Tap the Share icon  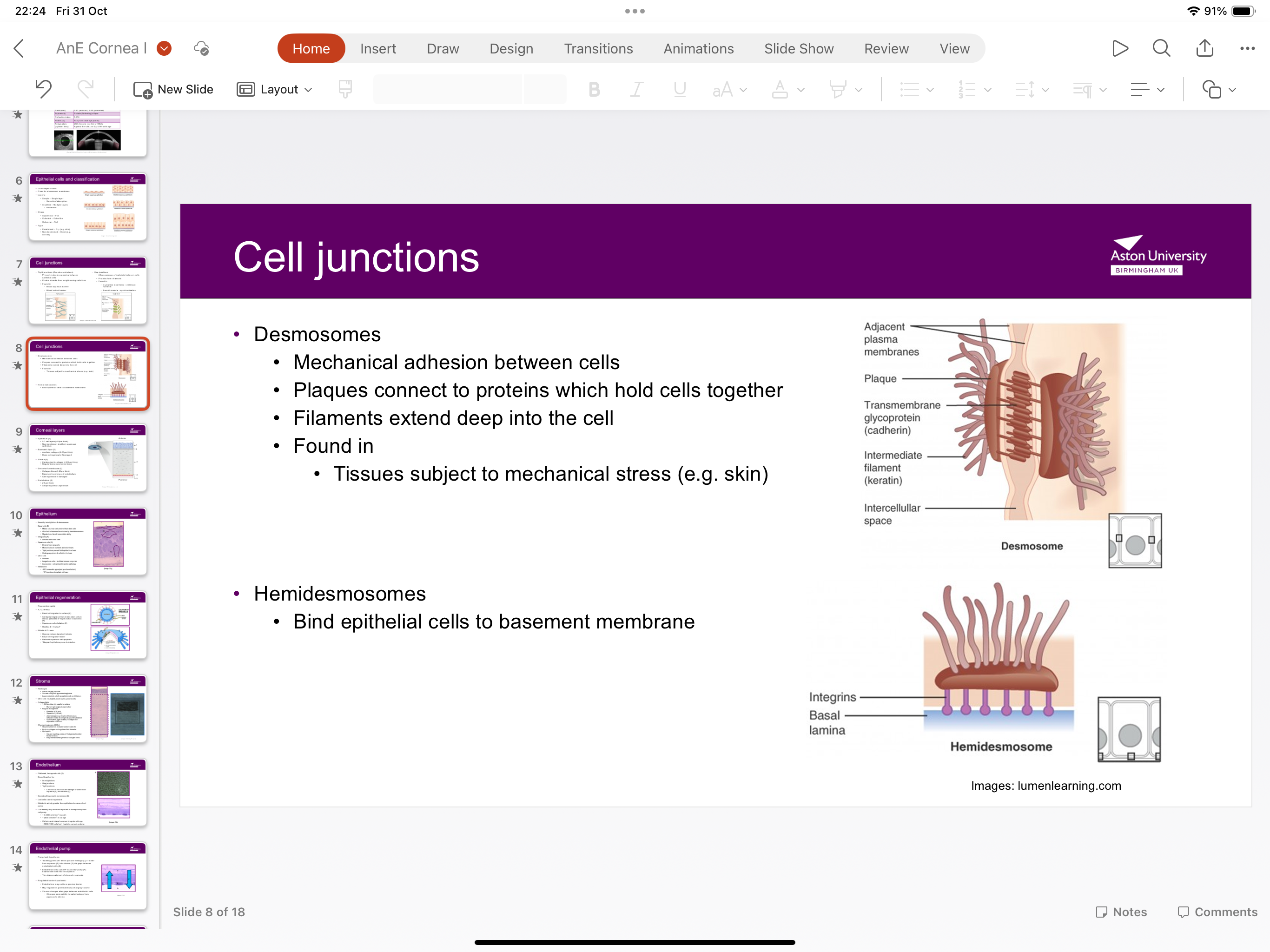[x=1204, y=48]
